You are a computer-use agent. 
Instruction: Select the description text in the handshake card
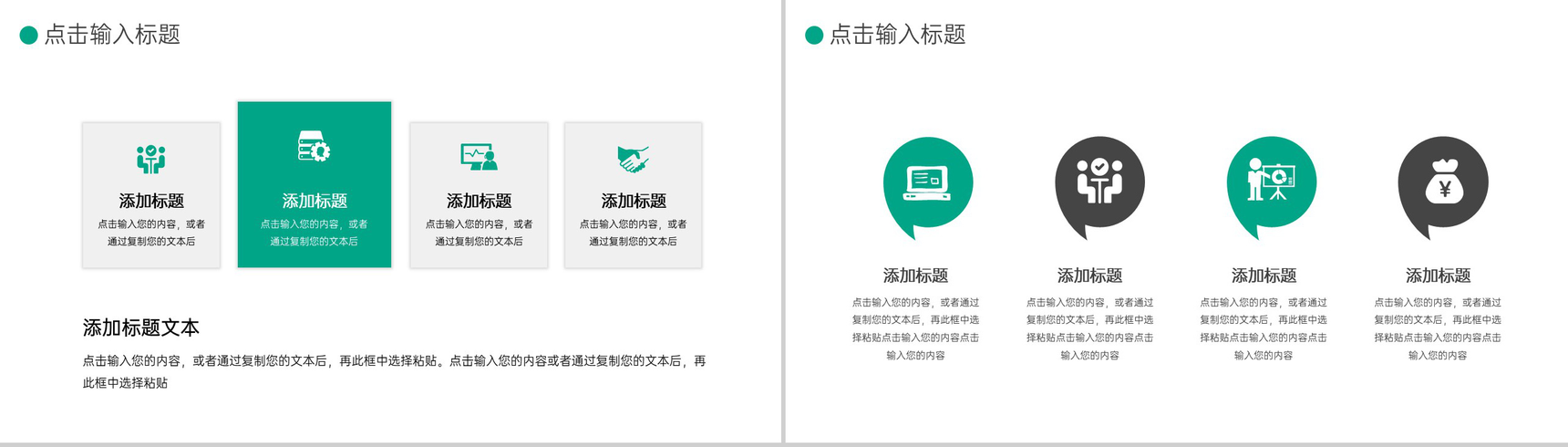point(634,233)
